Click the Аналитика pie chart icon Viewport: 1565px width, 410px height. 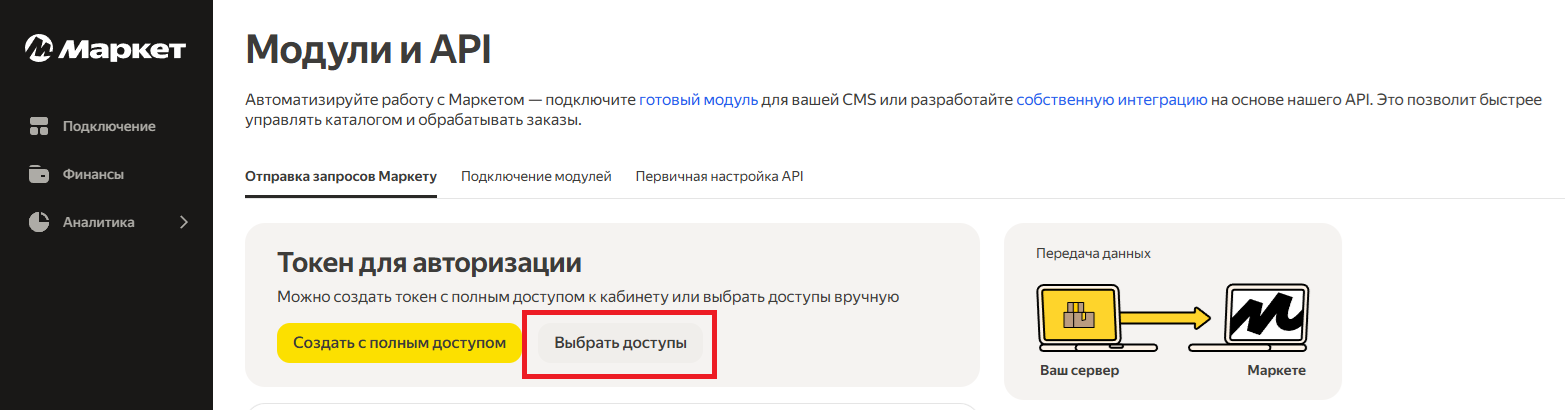click(39, 222)
